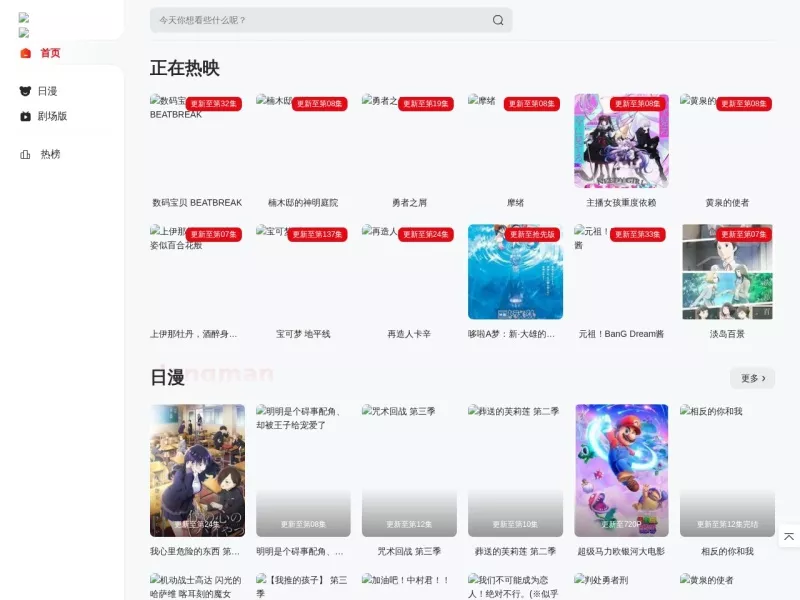
Task: Click the home icon beside 首页
Action: tap(26, 53)
